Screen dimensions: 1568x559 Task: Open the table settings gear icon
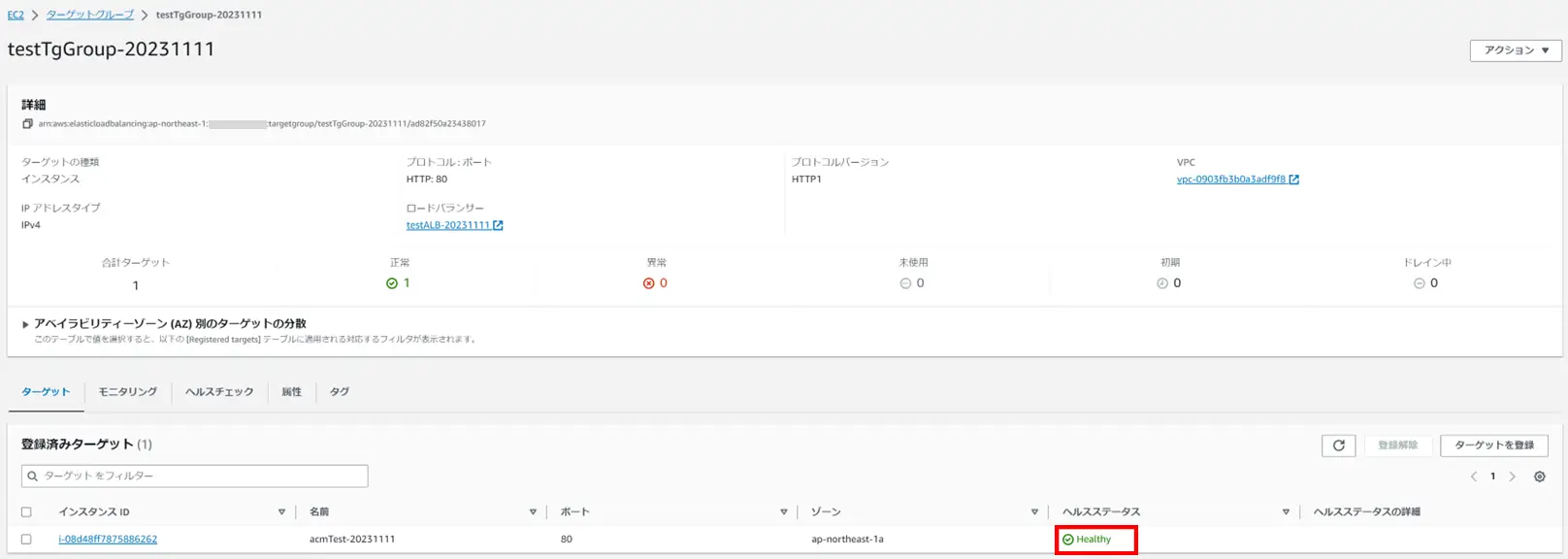point(1539,477)
